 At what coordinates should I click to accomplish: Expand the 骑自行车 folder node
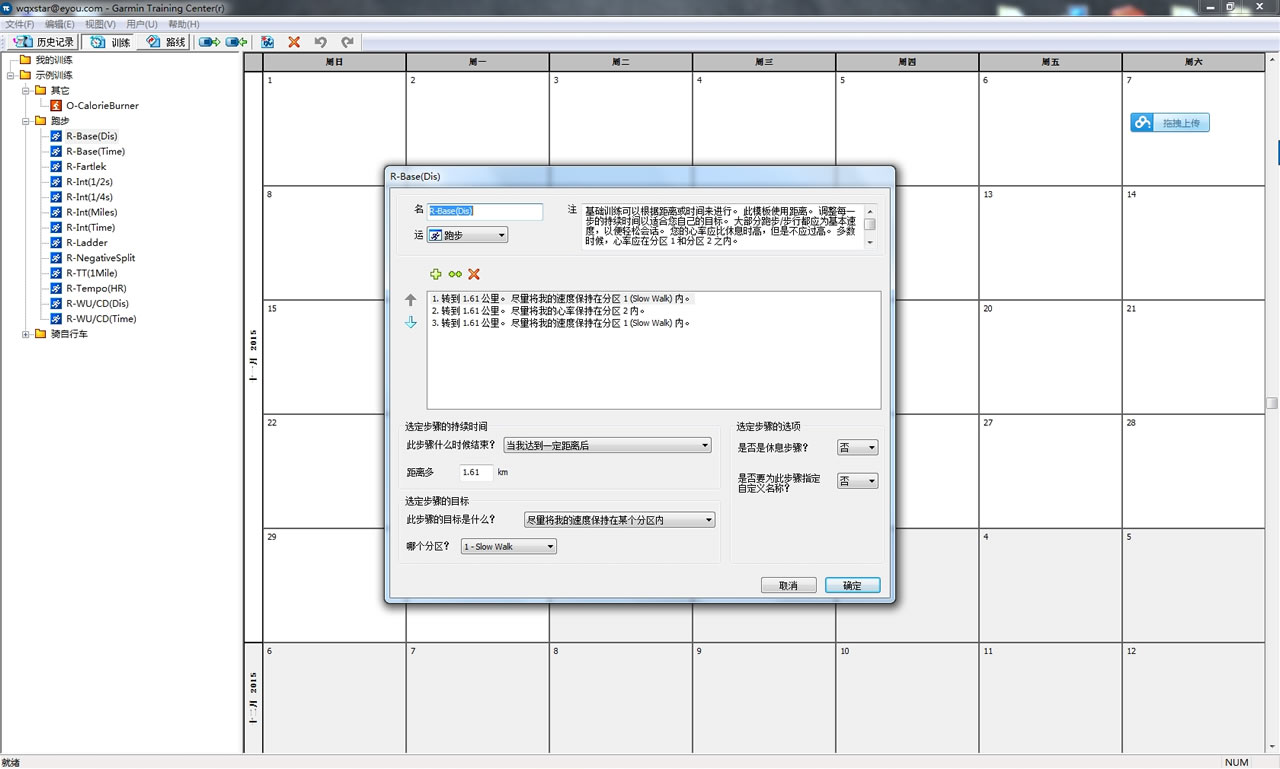pos(26,334)
